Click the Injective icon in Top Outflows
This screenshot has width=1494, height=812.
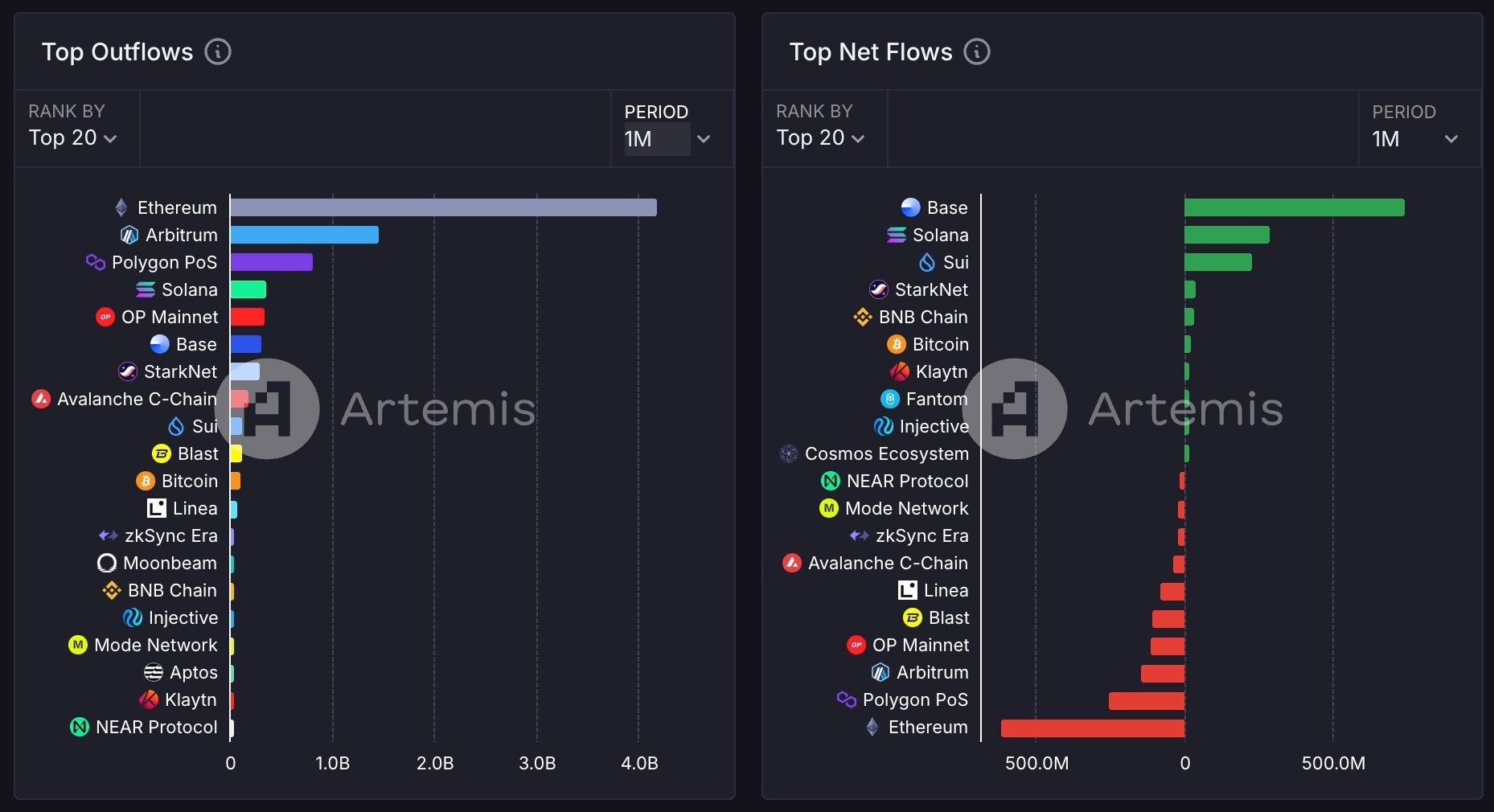(x=133, y=617)
